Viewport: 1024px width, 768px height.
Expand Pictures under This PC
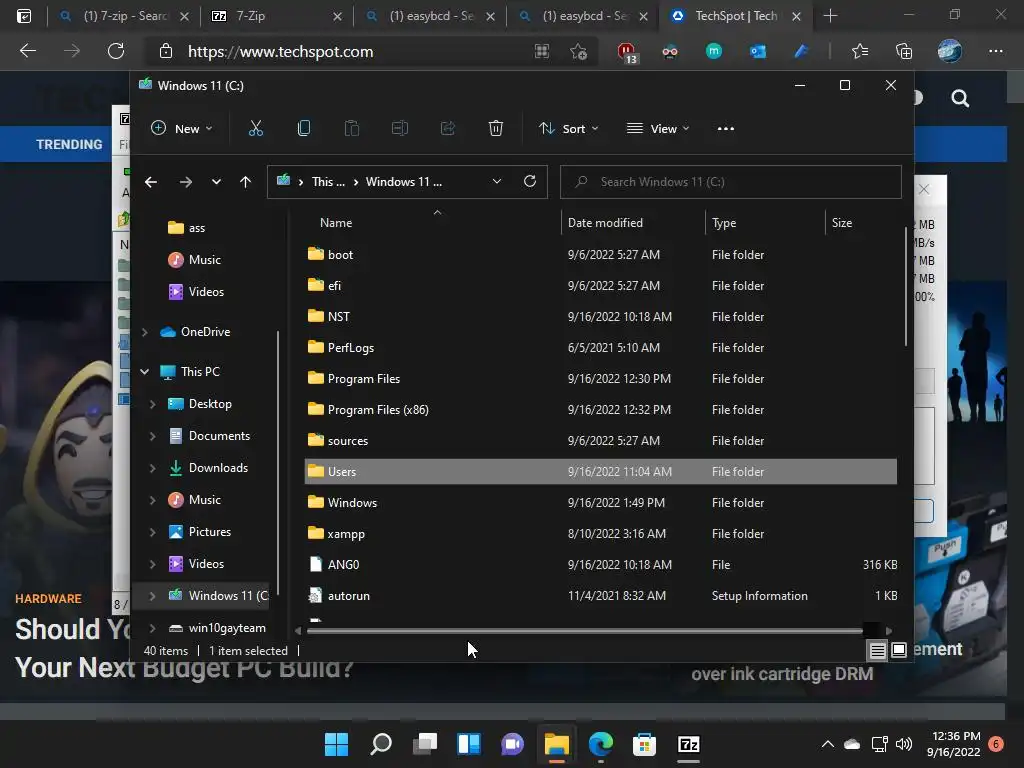pos(152,532)
